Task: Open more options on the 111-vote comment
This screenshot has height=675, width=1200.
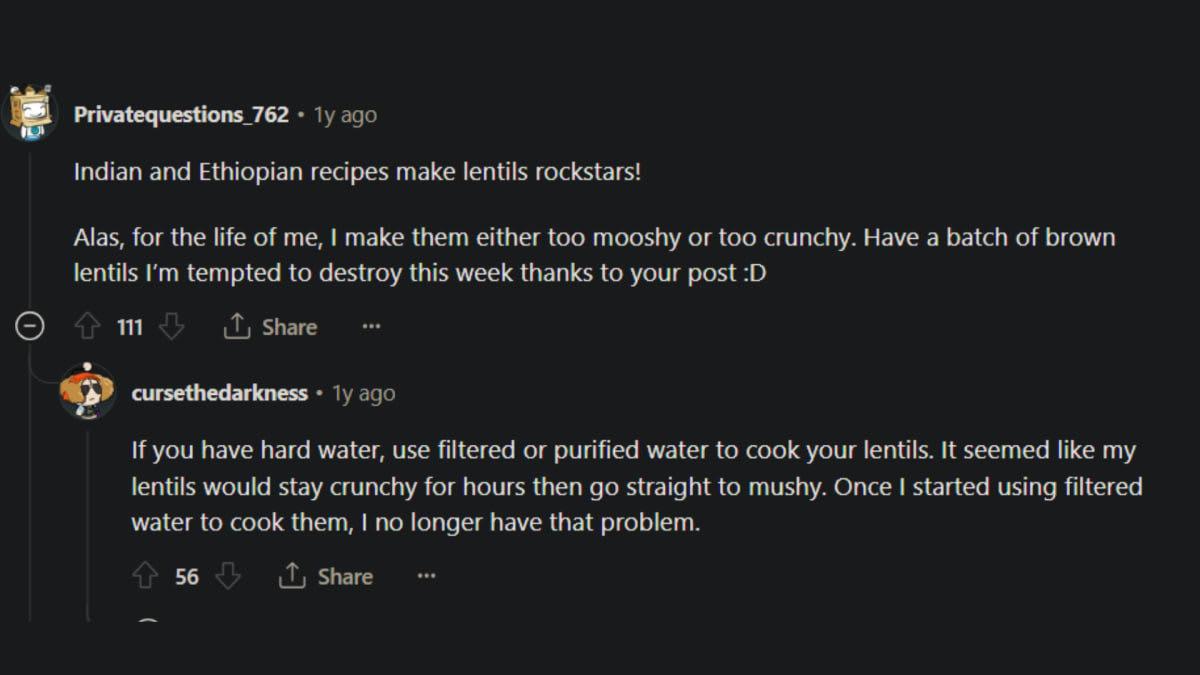Action: coord(371,327)
